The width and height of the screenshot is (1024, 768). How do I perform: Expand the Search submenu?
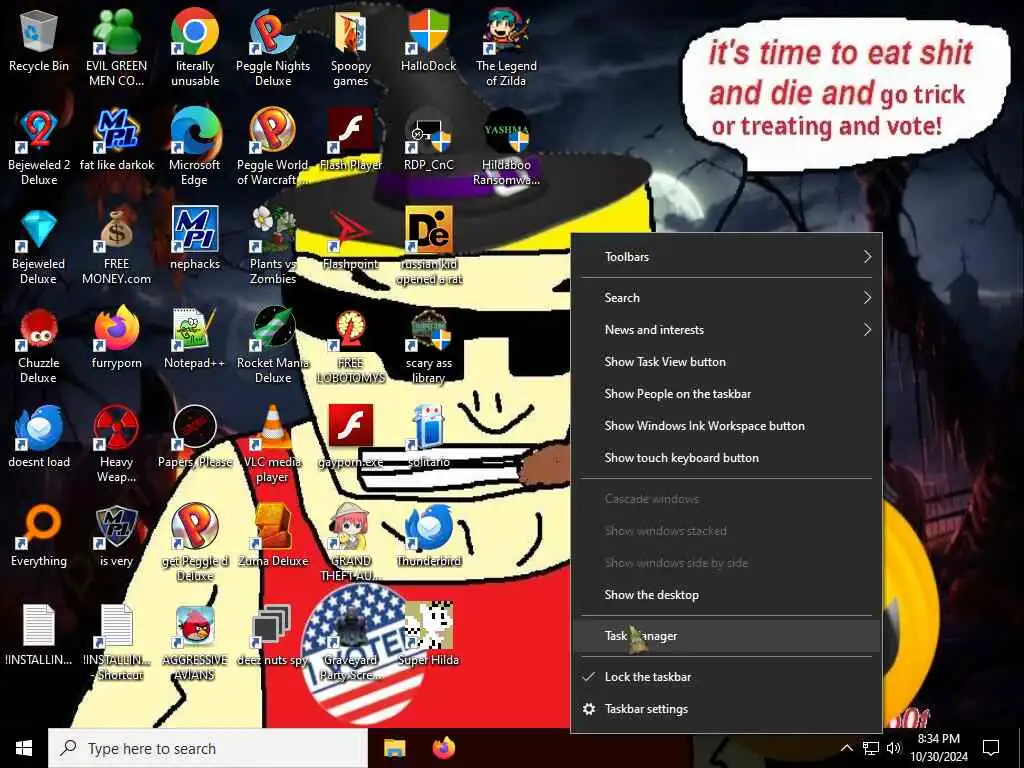tap(726, 297)
